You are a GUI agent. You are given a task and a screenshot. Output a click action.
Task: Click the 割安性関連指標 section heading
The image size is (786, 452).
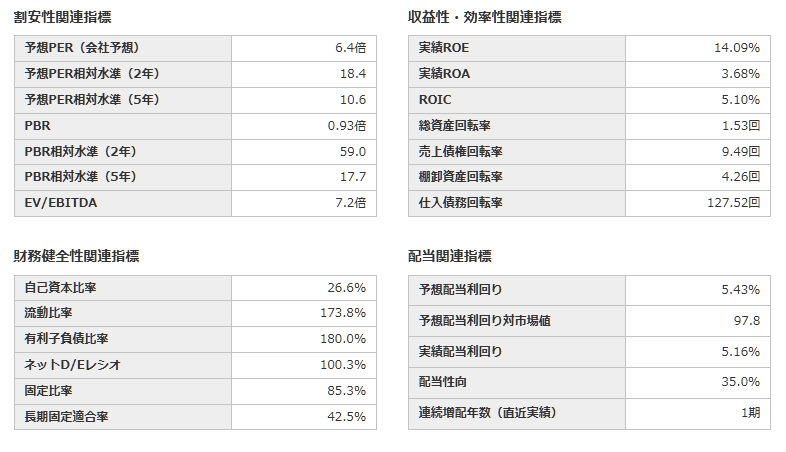[x=63, y=17]
